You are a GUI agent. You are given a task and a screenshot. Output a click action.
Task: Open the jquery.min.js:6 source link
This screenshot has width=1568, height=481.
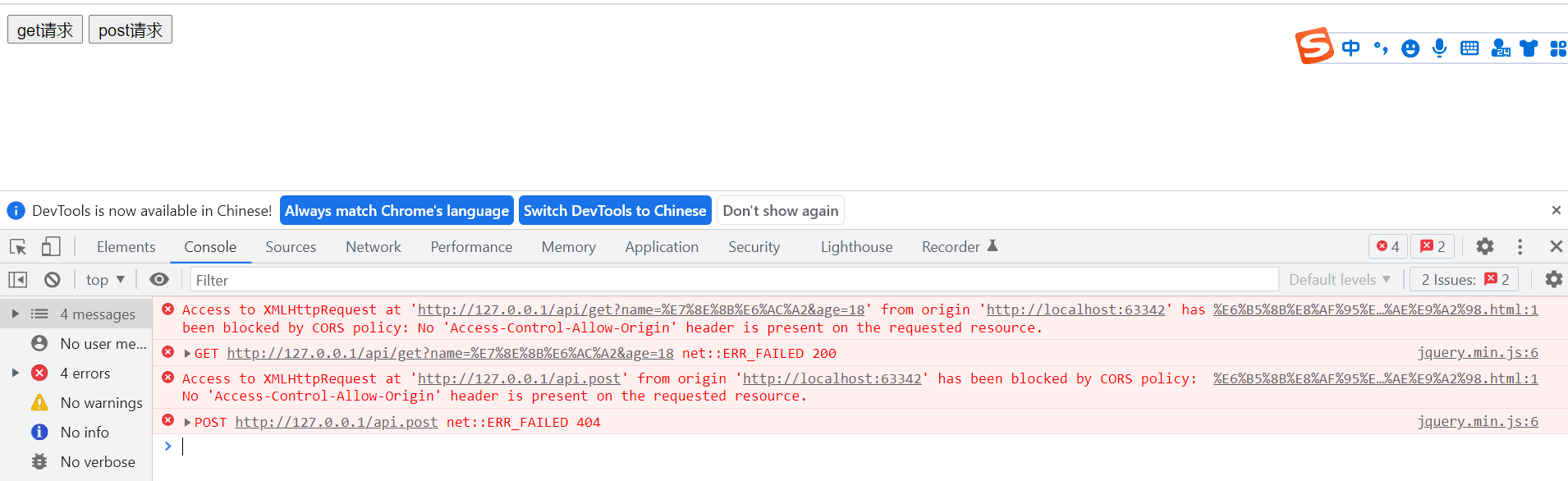tap(1477, 352)
